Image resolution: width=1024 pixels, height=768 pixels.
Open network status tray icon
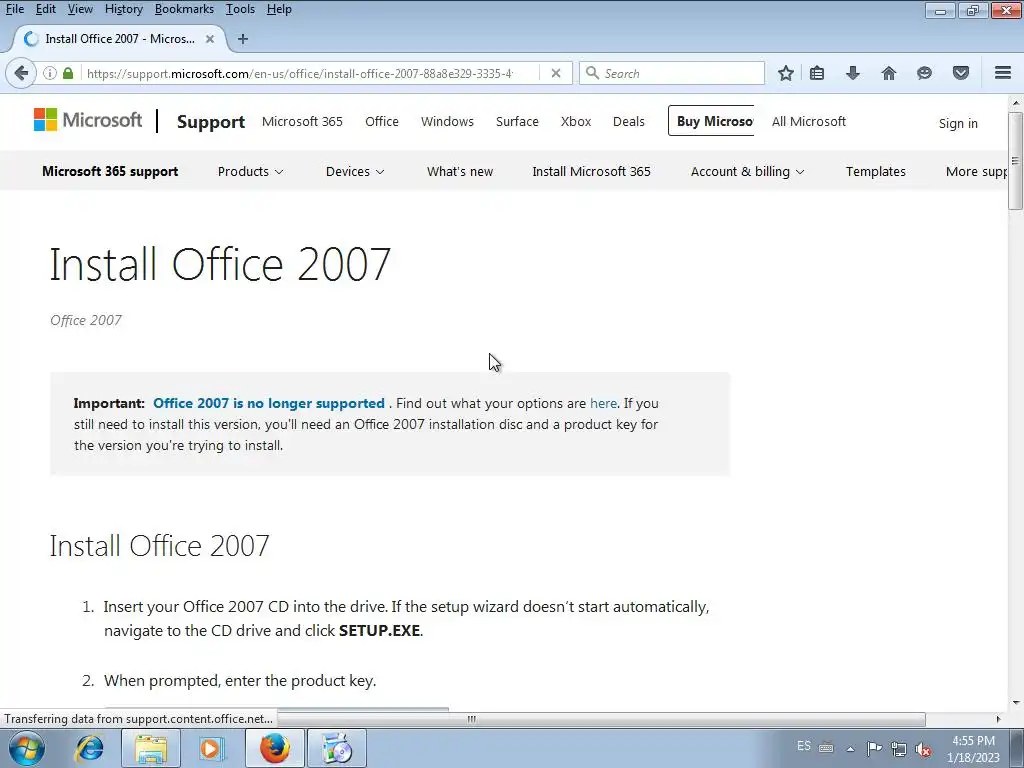[x=899, y=749]
